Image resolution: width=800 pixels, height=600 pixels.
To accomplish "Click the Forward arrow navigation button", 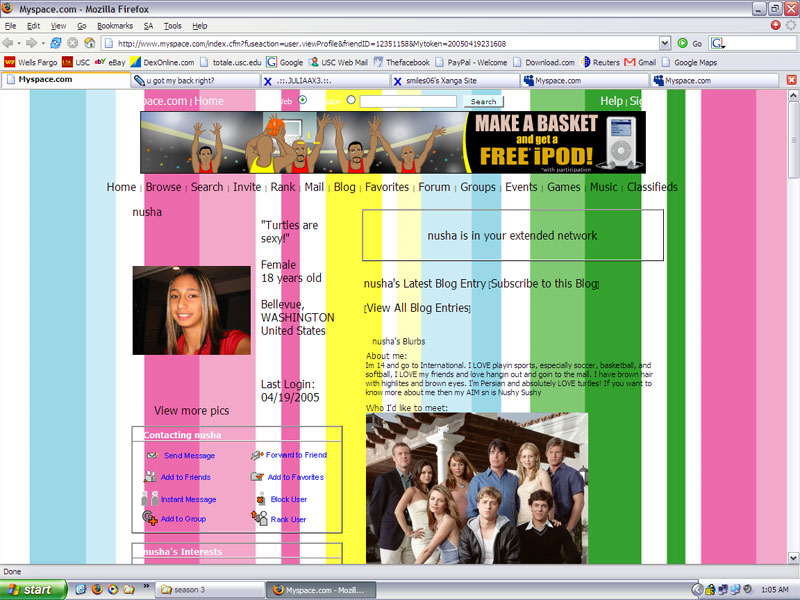I will click(x=32, y=43).
